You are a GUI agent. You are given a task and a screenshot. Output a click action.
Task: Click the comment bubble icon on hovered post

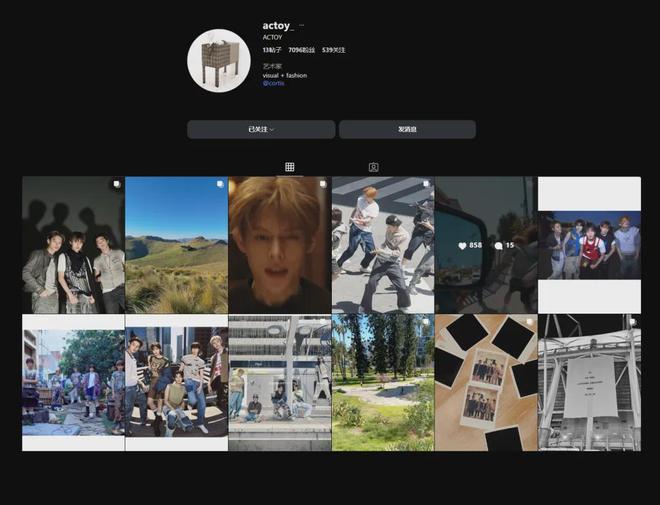click(498, 245)
